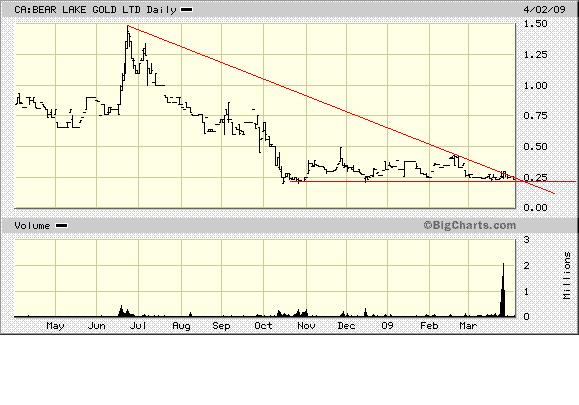This screenshot has height=405, width=579.
Task: Click the May month label
Action: (x=55, y=326)
